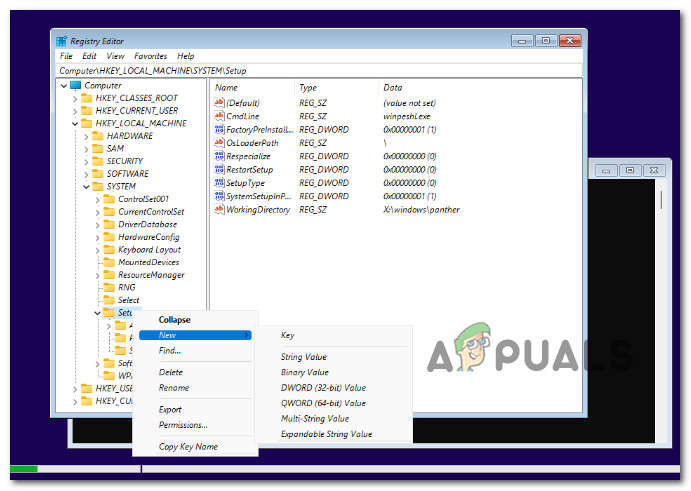
Task: Expand the ControlSet001 node arrow
Action: pyautogui.click(x=97, y=199)
